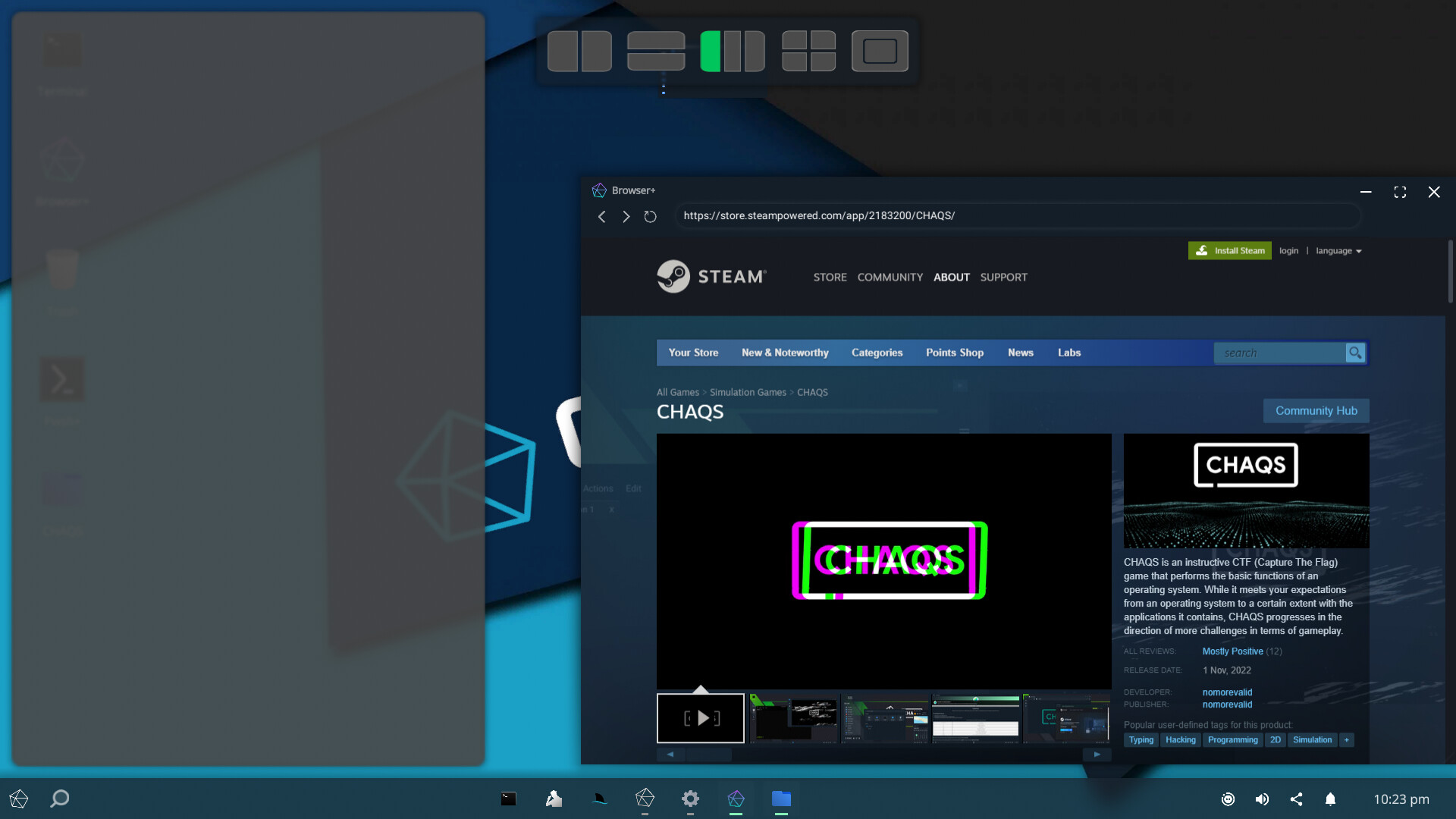Open the language dropdown
This screenshot has height=819, width=1456.
tap(1338, 250)
